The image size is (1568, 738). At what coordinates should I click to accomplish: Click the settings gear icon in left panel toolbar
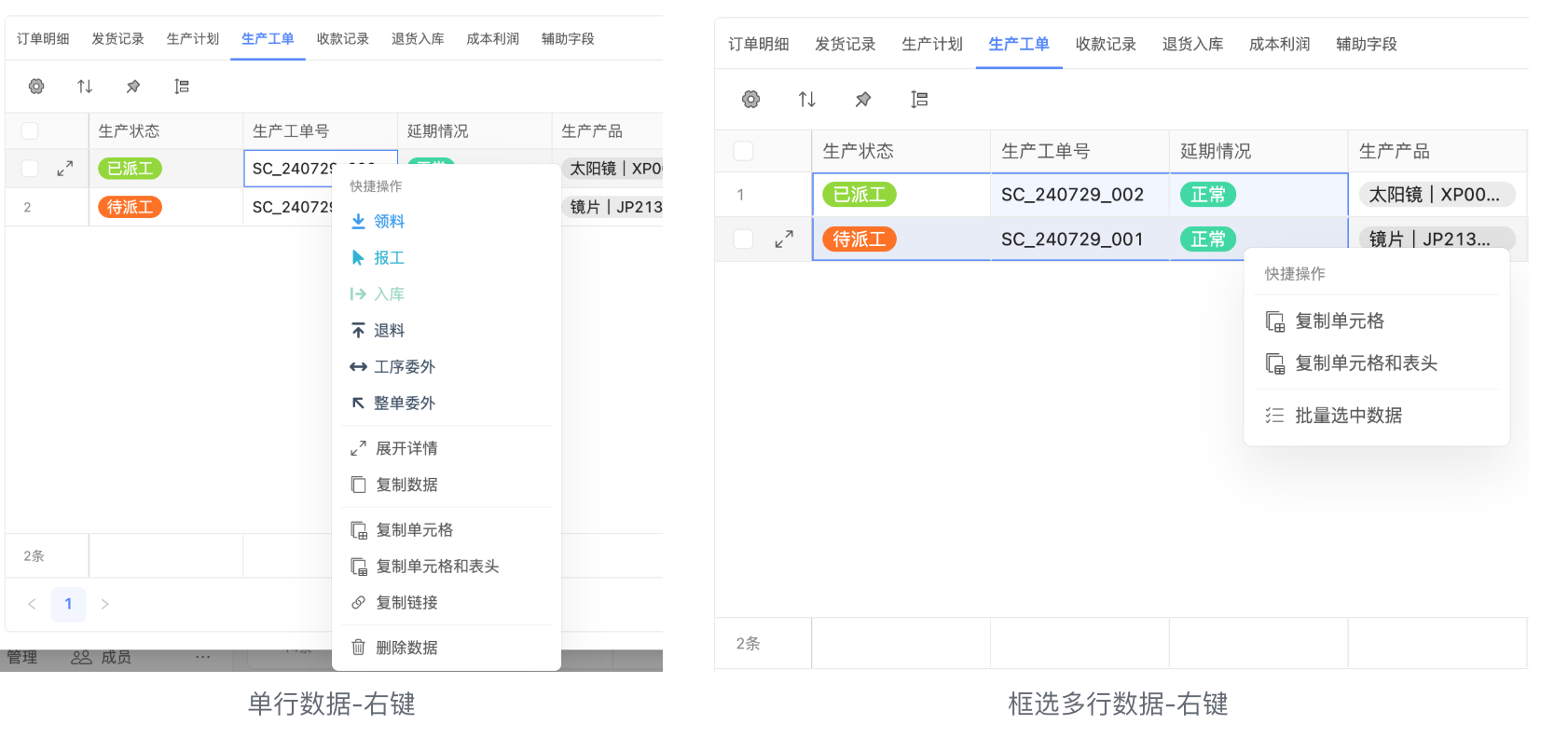pos(36,87)
